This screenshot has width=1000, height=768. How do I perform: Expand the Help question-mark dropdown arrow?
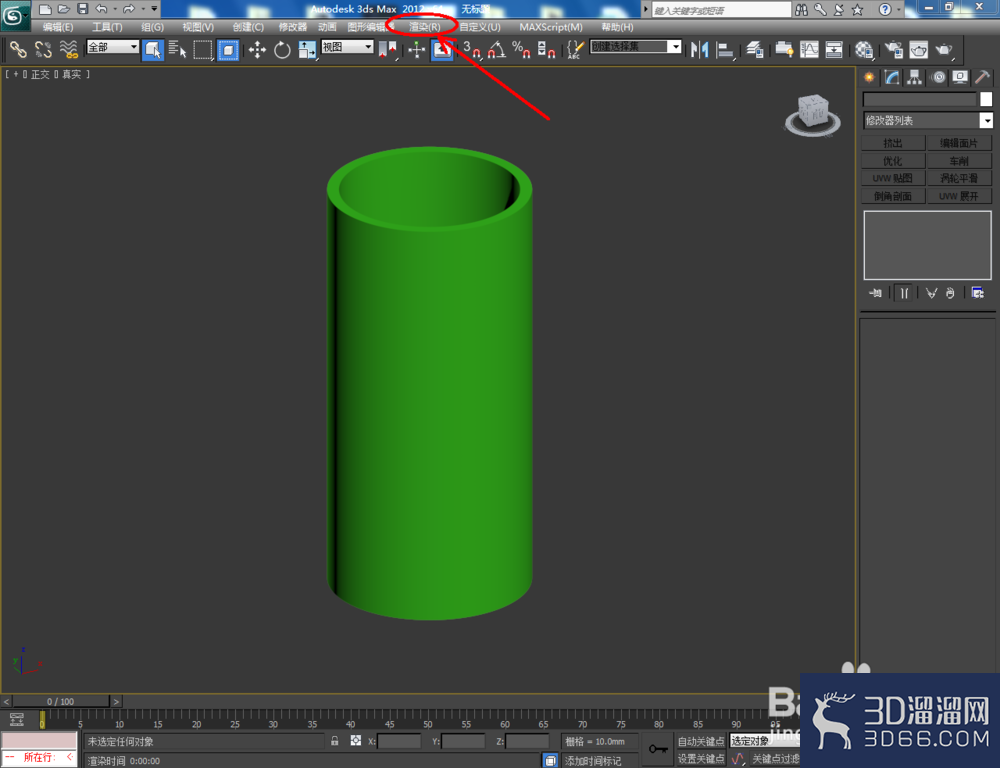coord(899,9)
